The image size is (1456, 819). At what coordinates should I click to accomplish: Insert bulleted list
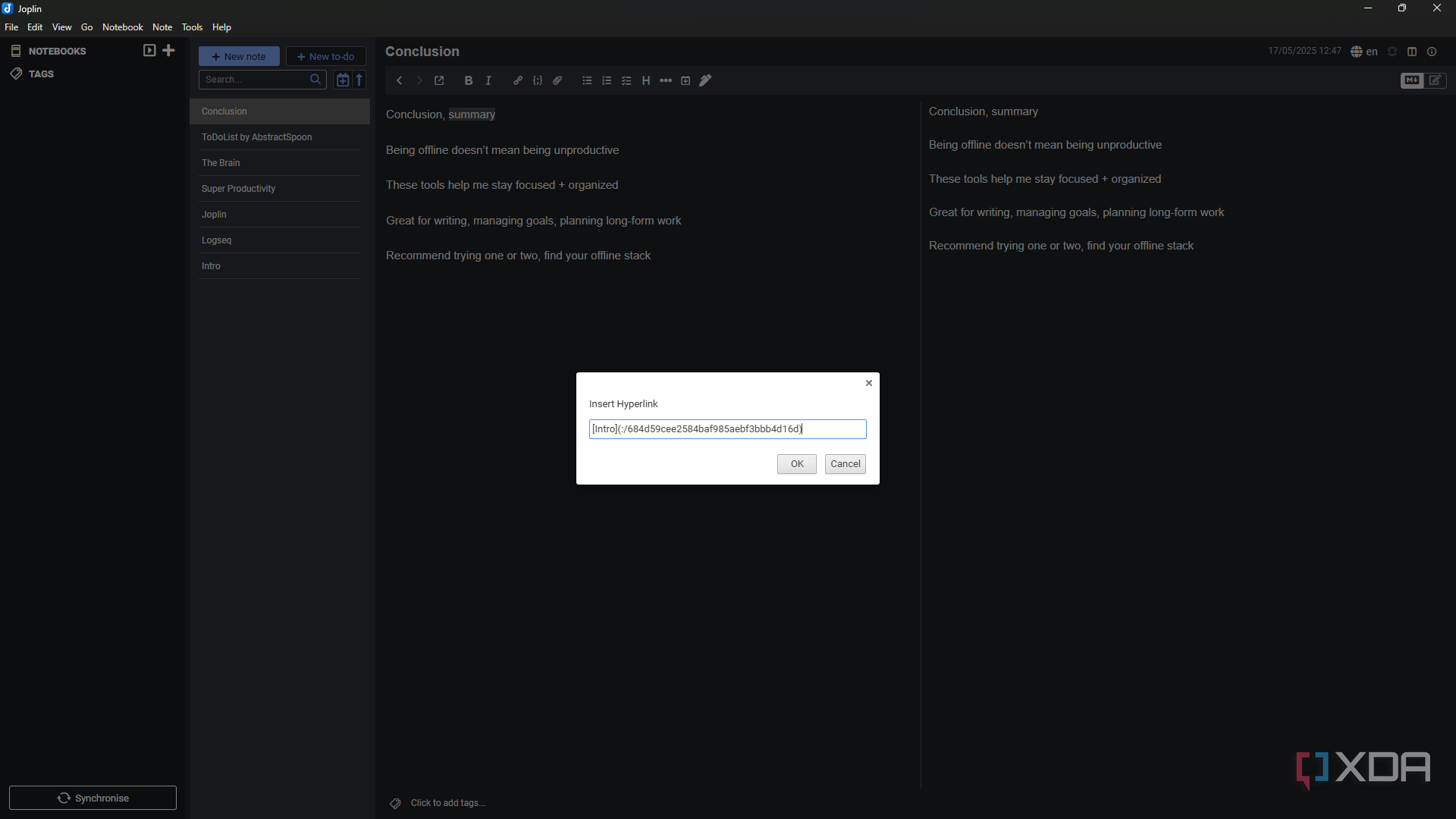point(587,80)
